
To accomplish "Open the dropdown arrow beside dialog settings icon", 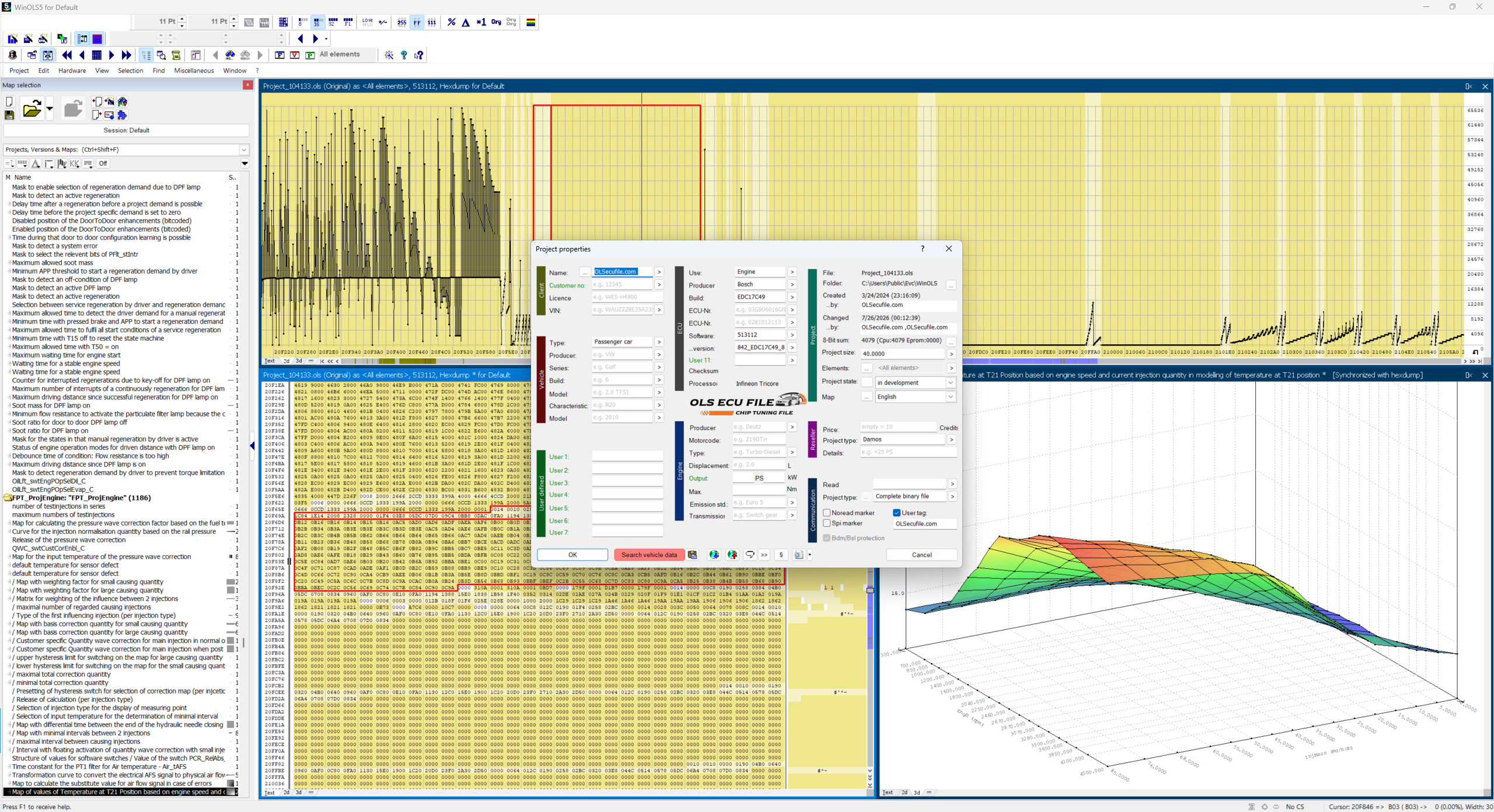I will (x=809, y=555).
